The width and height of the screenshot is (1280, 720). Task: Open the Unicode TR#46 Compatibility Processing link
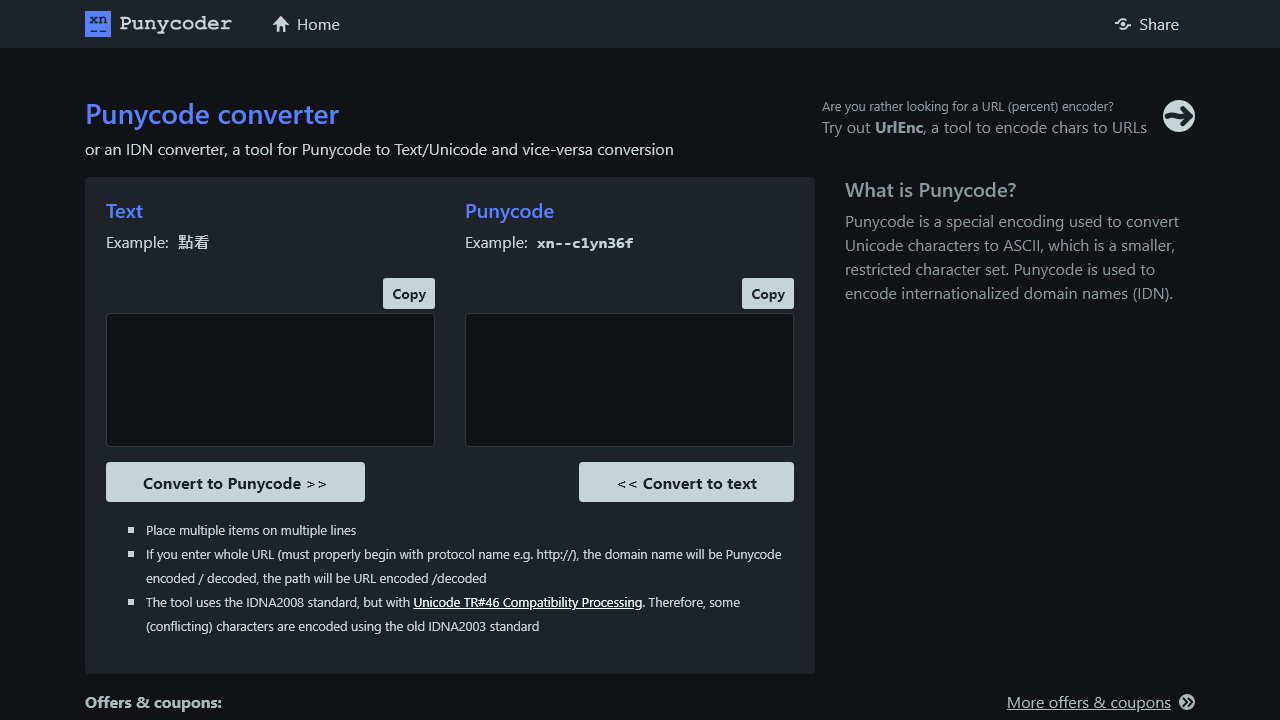point(528,602)
